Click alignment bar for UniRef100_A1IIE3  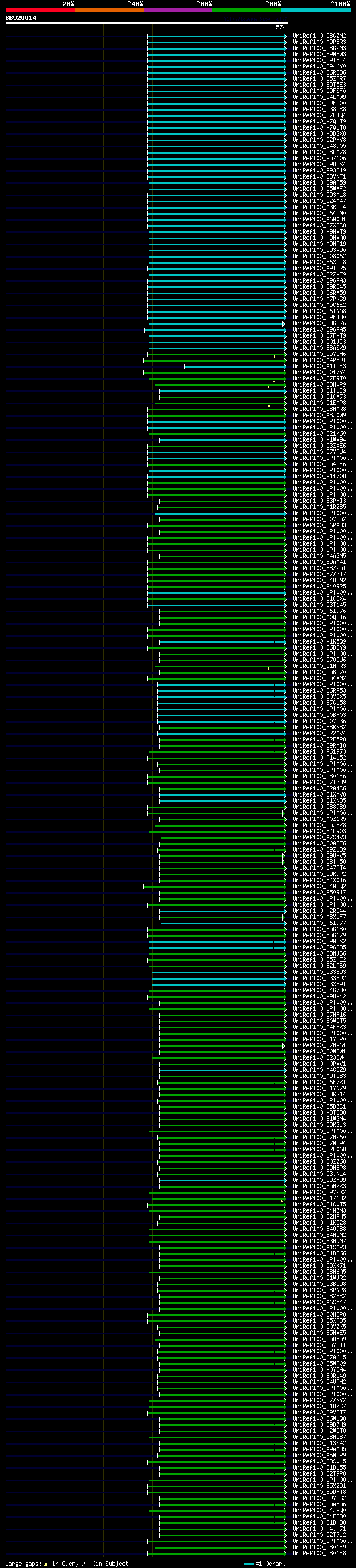click(235, 367)
